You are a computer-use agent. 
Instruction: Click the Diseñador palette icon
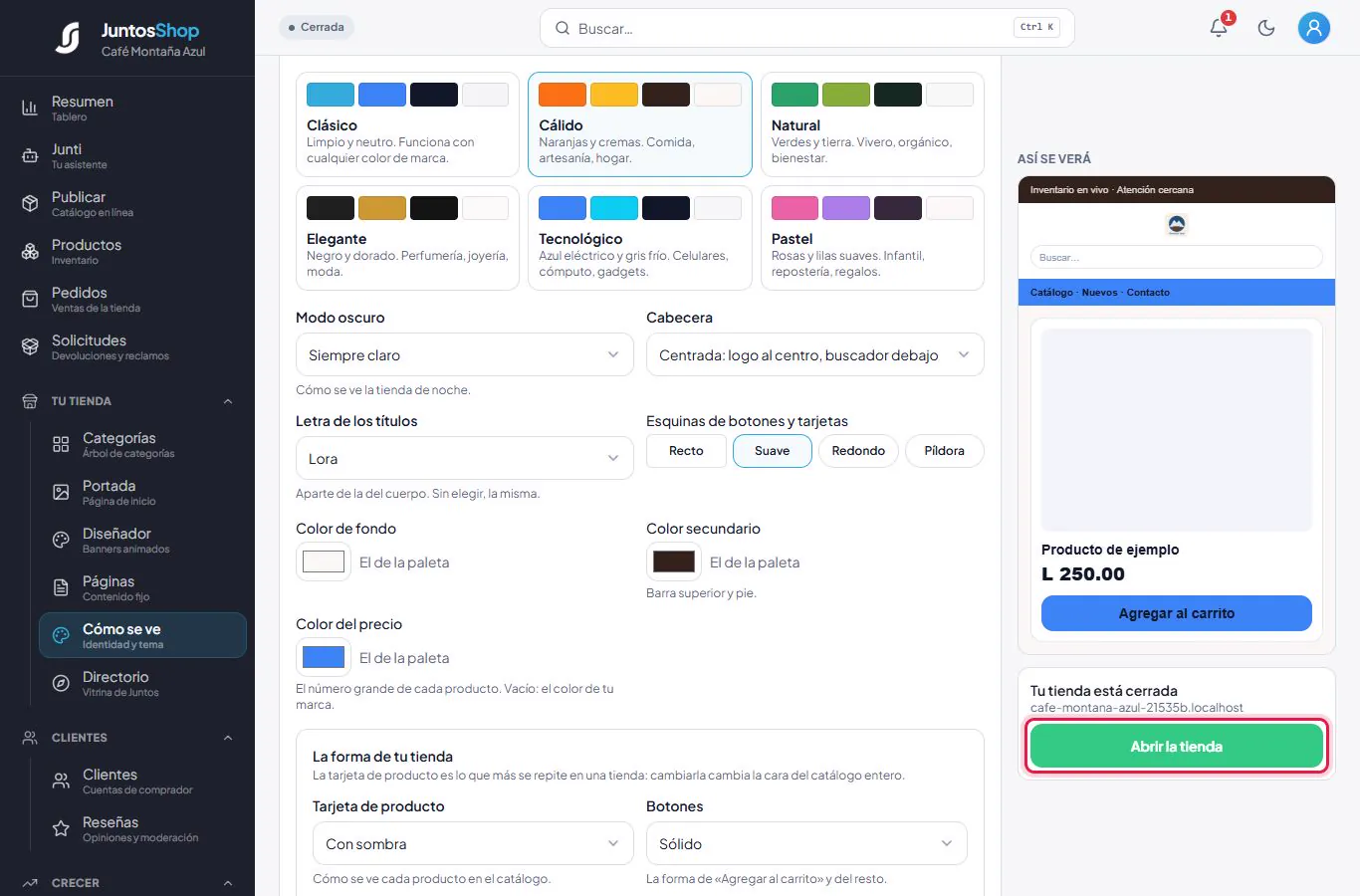pyautogui.click(x=61, y=540)
